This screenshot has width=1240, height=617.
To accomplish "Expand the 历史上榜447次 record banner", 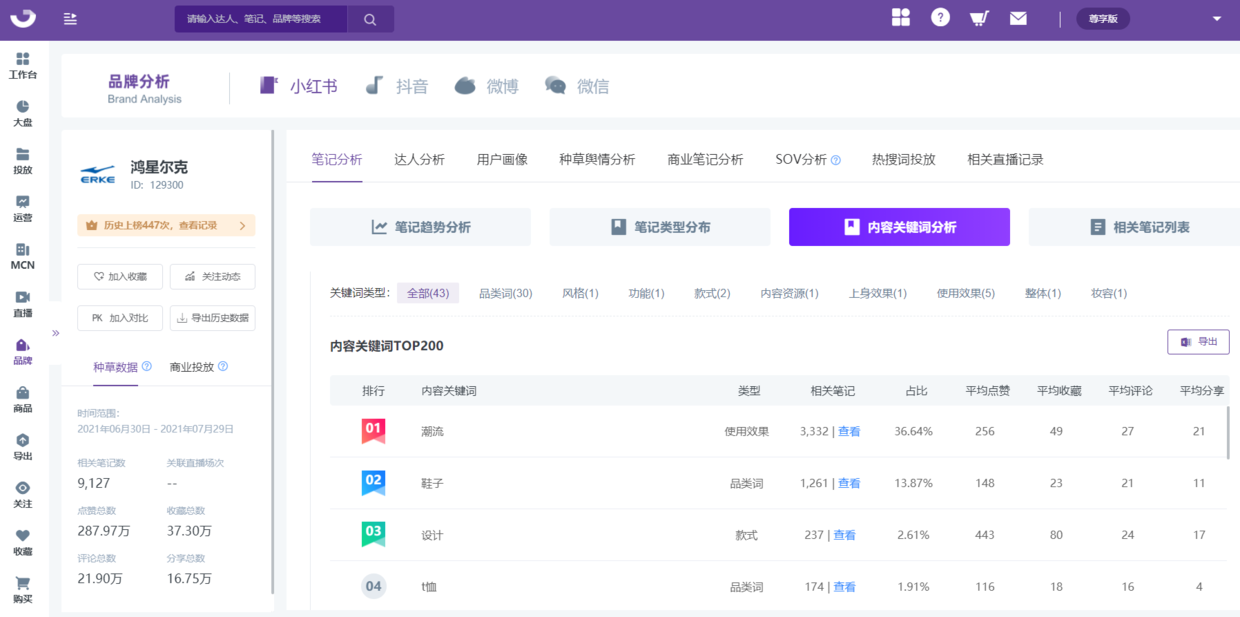I will 166,226.
